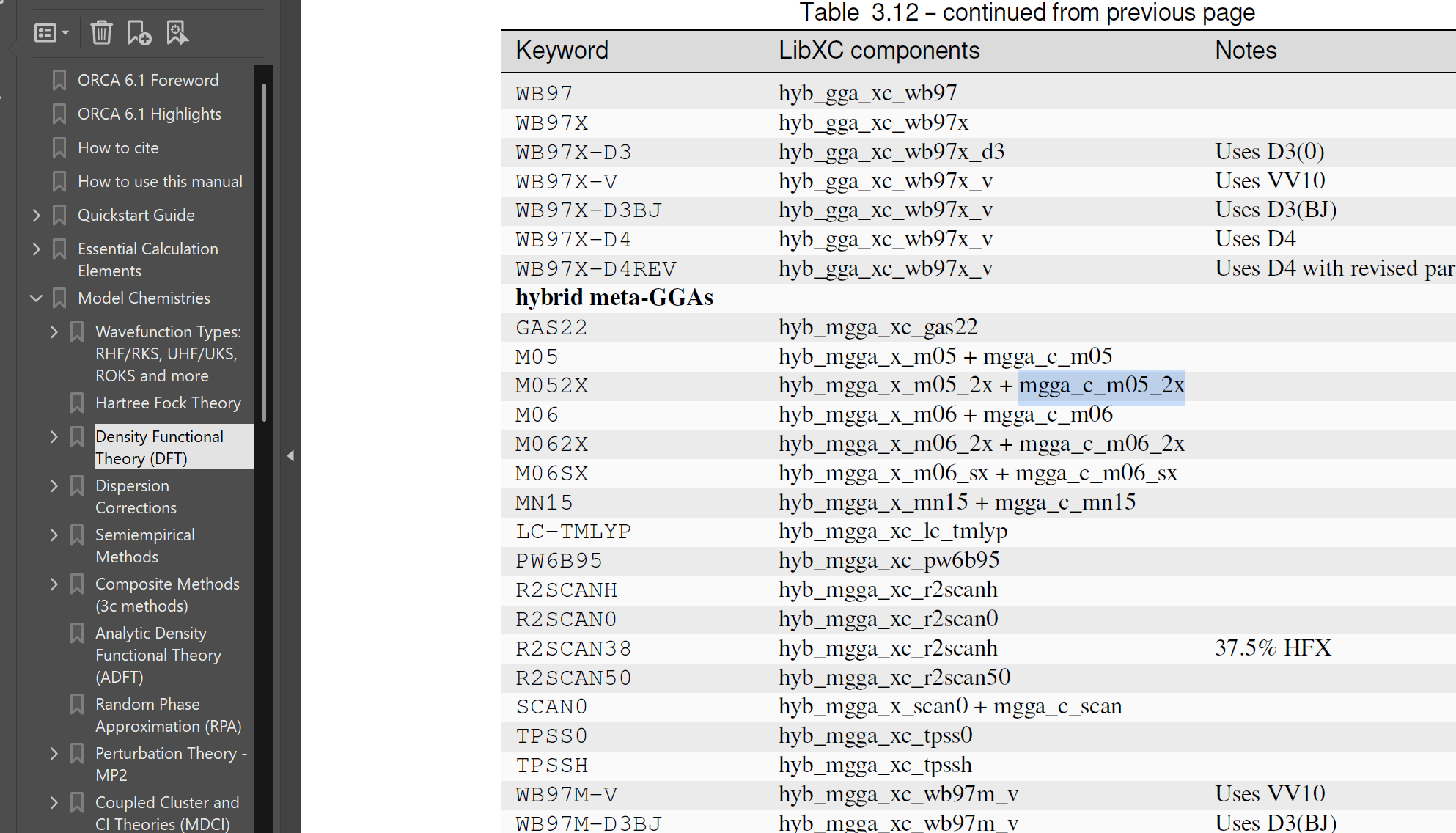Find the current bookmark

pos(177,33)
